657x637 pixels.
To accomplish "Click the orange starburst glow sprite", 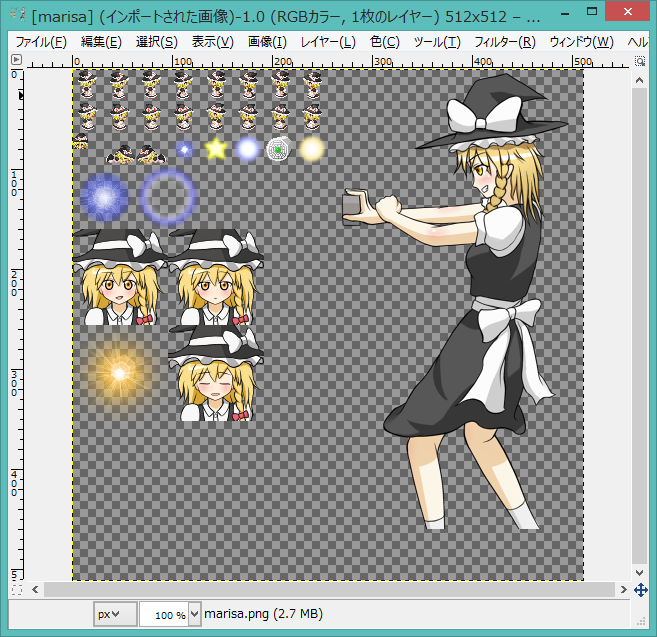I will pyautogui.click(x=119, y=373).
